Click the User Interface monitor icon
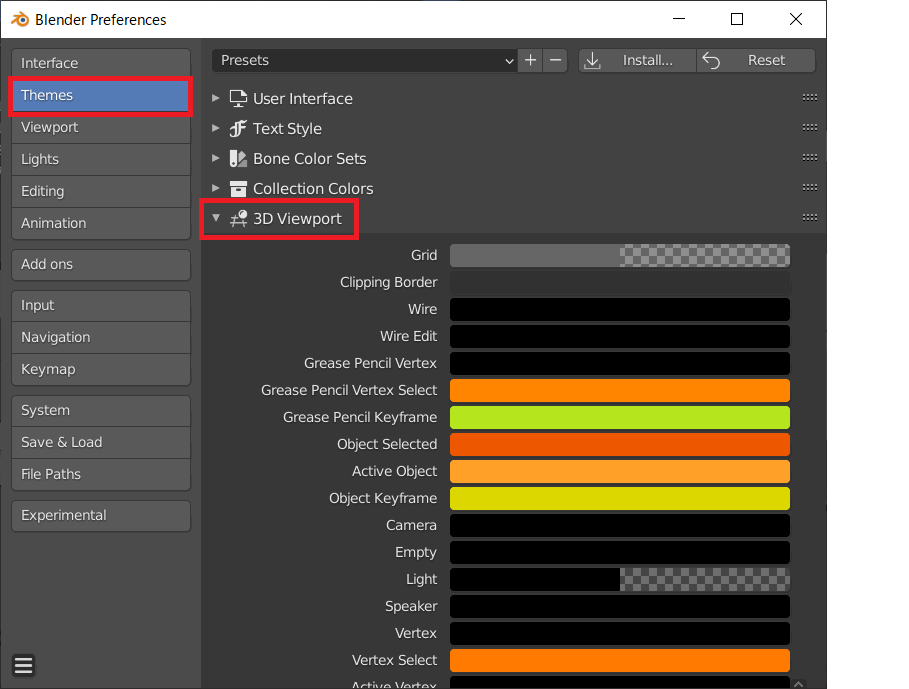The width and height of the screenshot is (909, 689). 236,98
